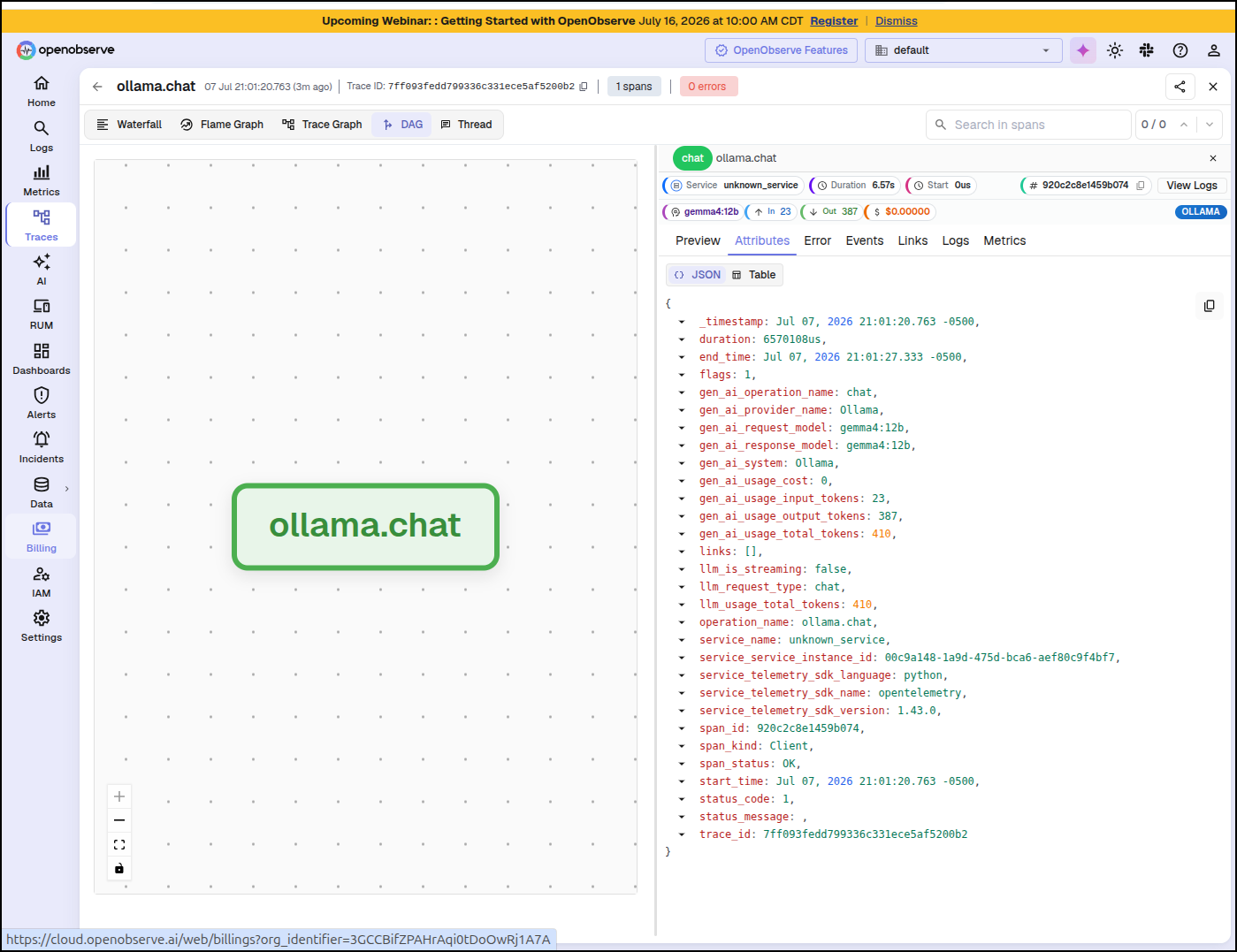Screen dimensions: 1237x952
Task: Open the Events tab
Action: tap(864, 240)
